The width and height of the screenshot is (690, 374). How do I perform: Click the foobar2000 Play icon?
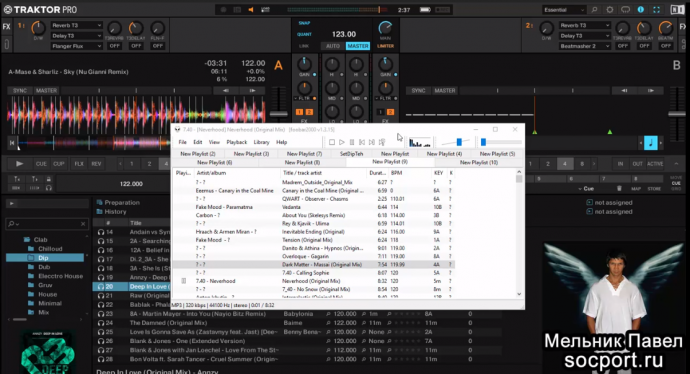tap(342, 142)
